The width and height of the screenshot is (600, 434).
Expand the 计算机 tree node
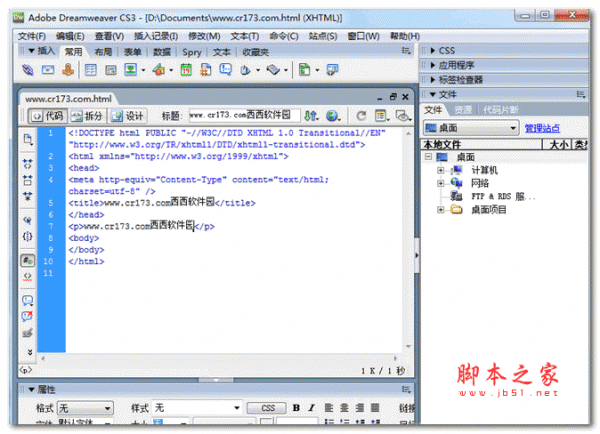coord(441,170)
